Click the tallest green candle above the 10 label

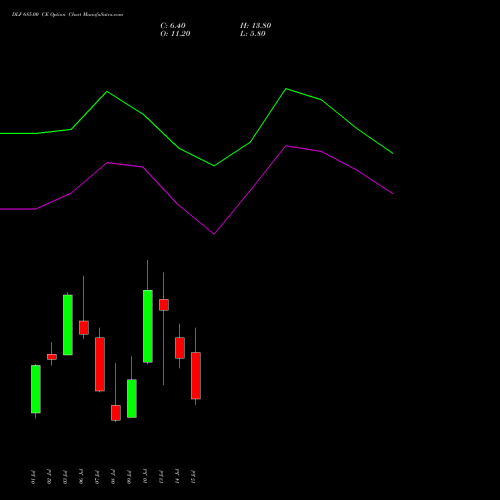(148, 326)
